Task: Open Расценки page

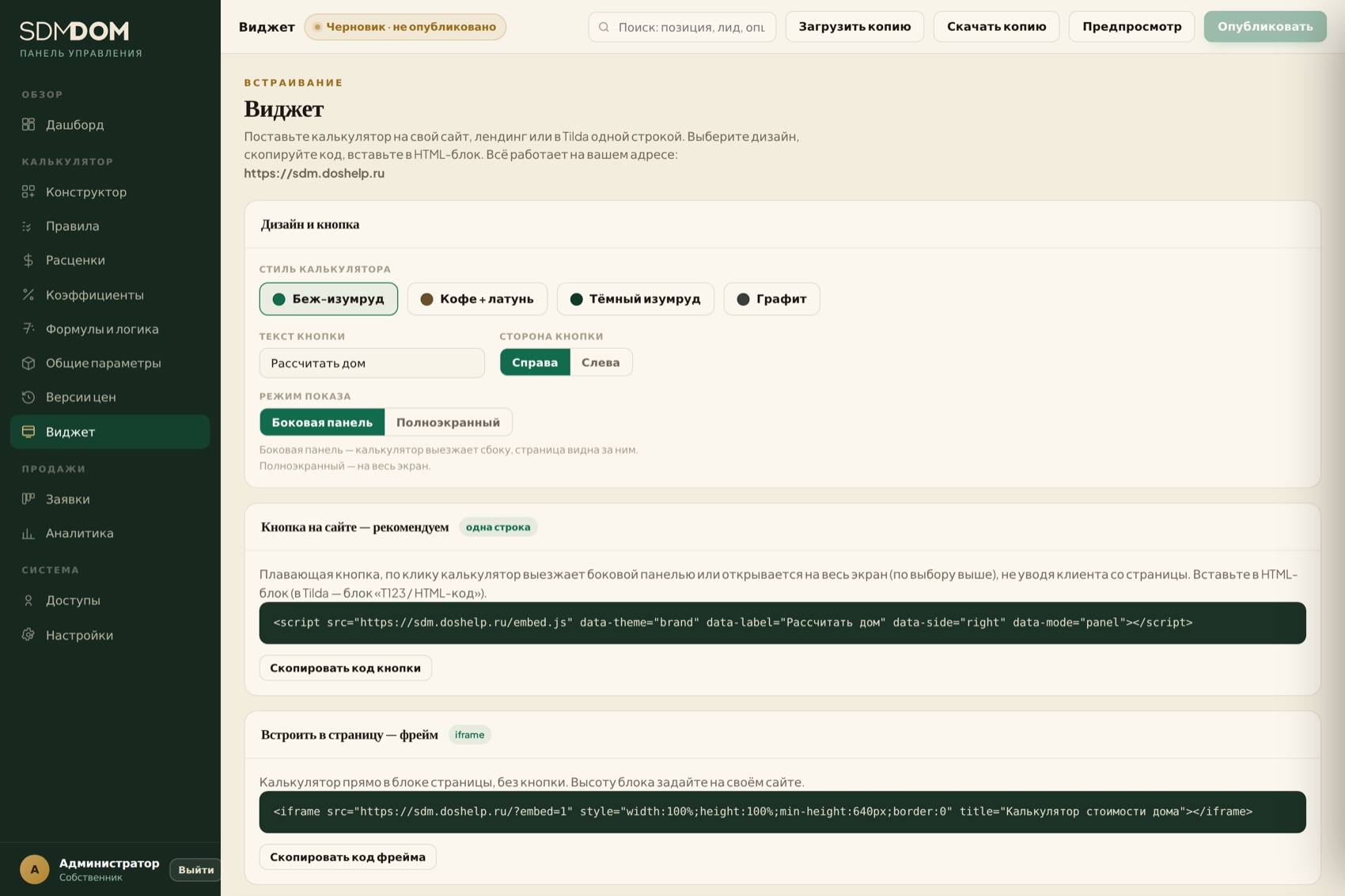Action: coord(110,260)
